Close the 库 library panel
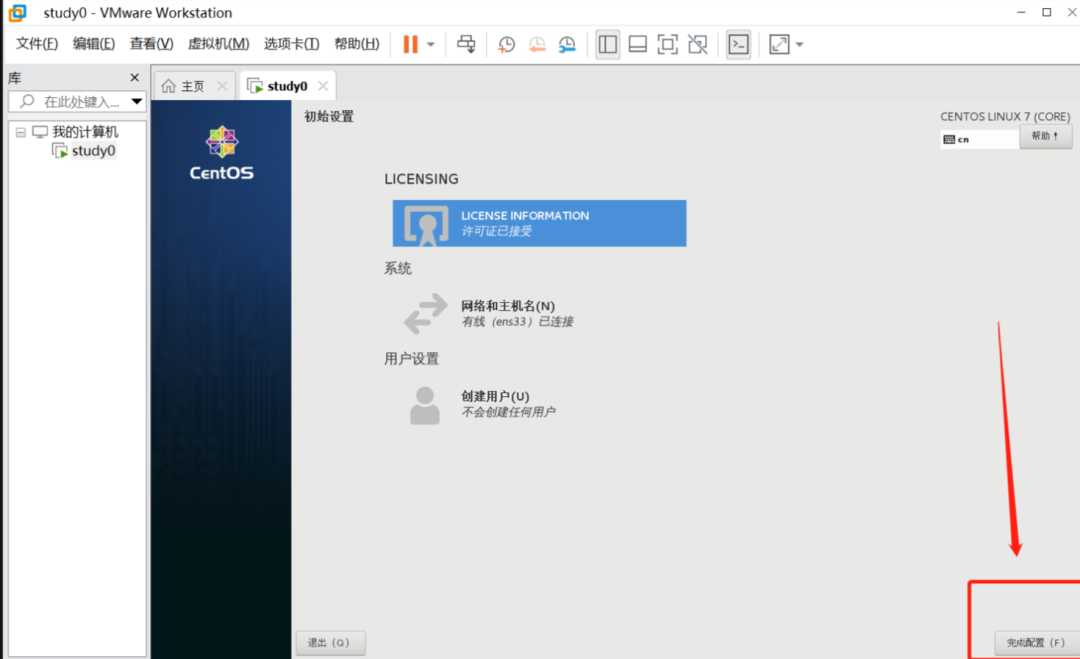Viewport: 1080px width, 659px height. click(x=134, y=78)
